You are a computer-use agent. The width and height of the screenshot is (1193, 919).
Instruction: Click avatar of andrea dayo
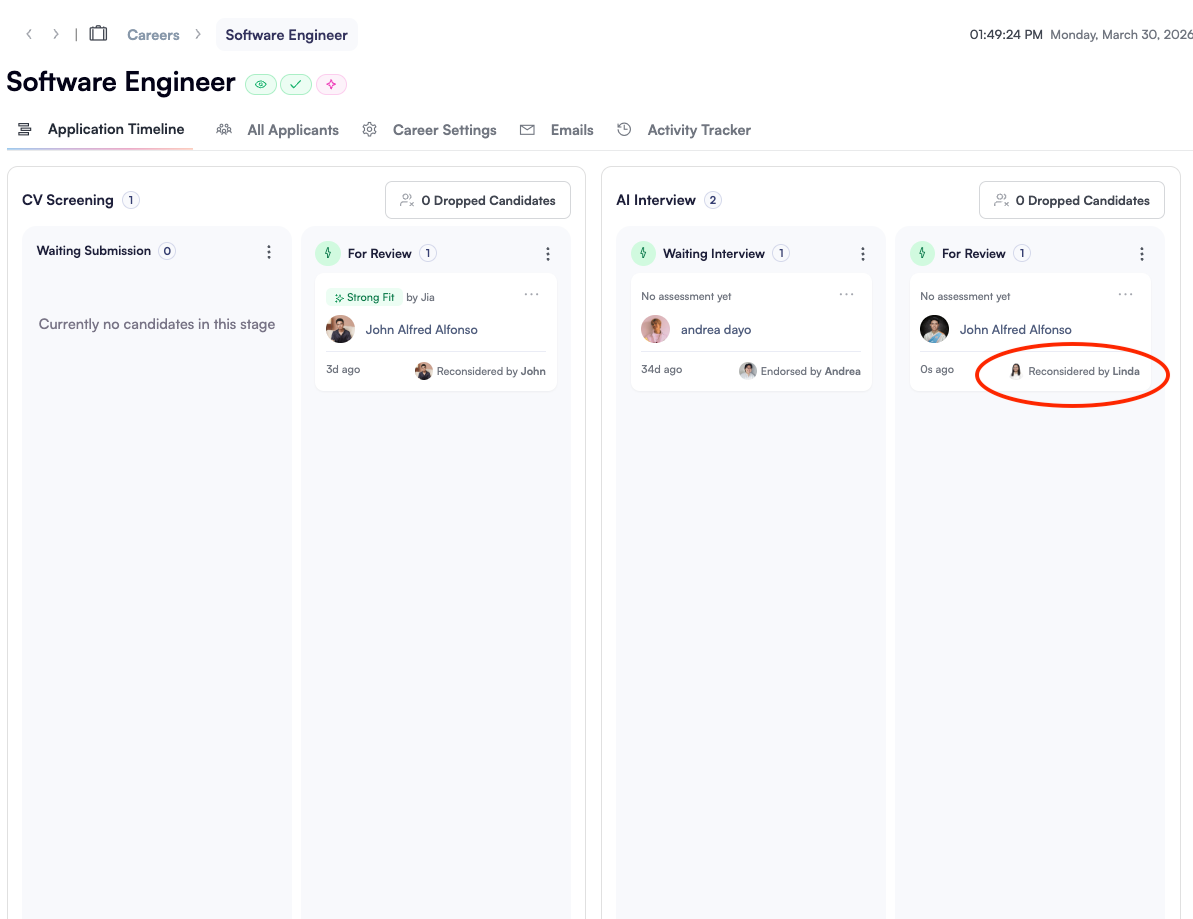pos(655,329)
